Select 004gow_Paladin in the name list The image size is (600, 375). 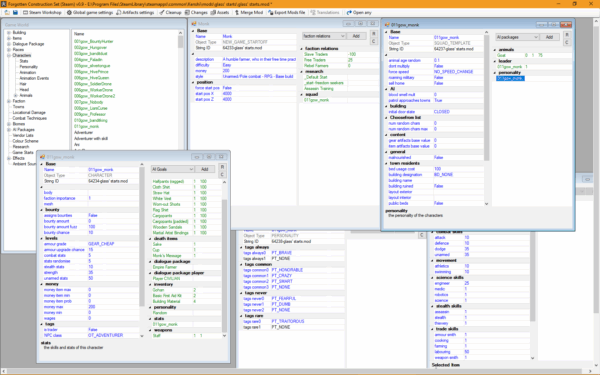click(88, 60)
